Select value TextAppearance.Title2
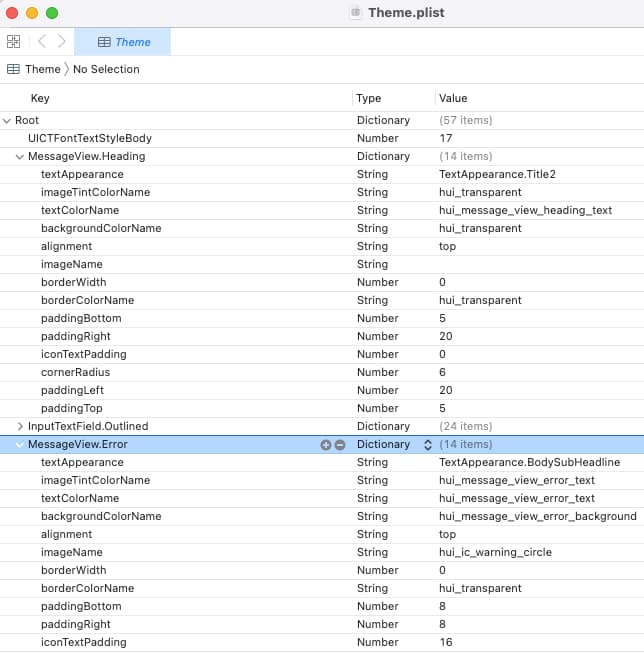Screen dimensions: 644x653 click(497, 174)
